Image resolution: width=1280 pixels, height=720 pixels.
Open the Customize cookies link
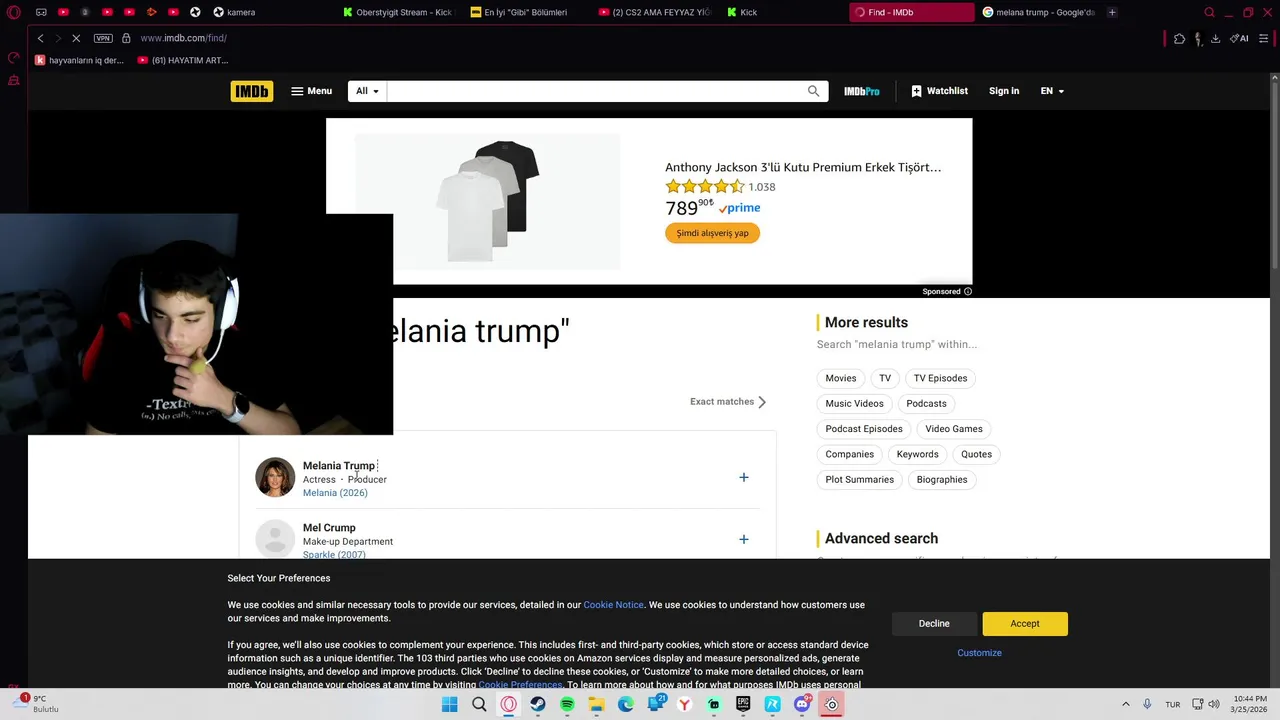pos(979,653)
